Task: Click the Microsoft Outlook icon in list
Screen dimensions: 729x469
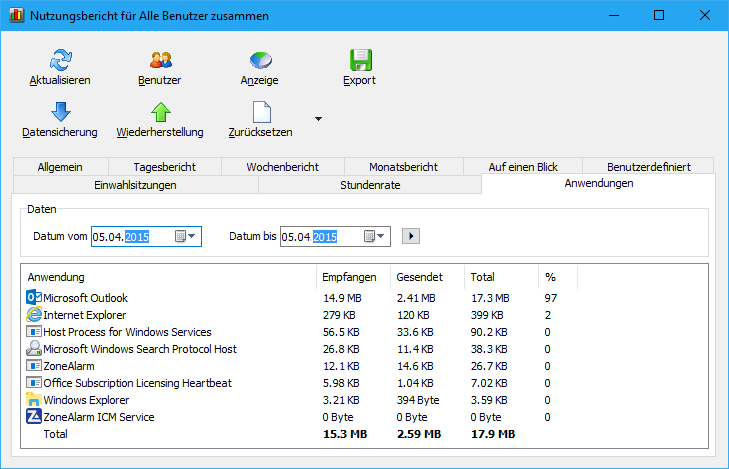Action: pyautogui.click(x=34, y=297)
